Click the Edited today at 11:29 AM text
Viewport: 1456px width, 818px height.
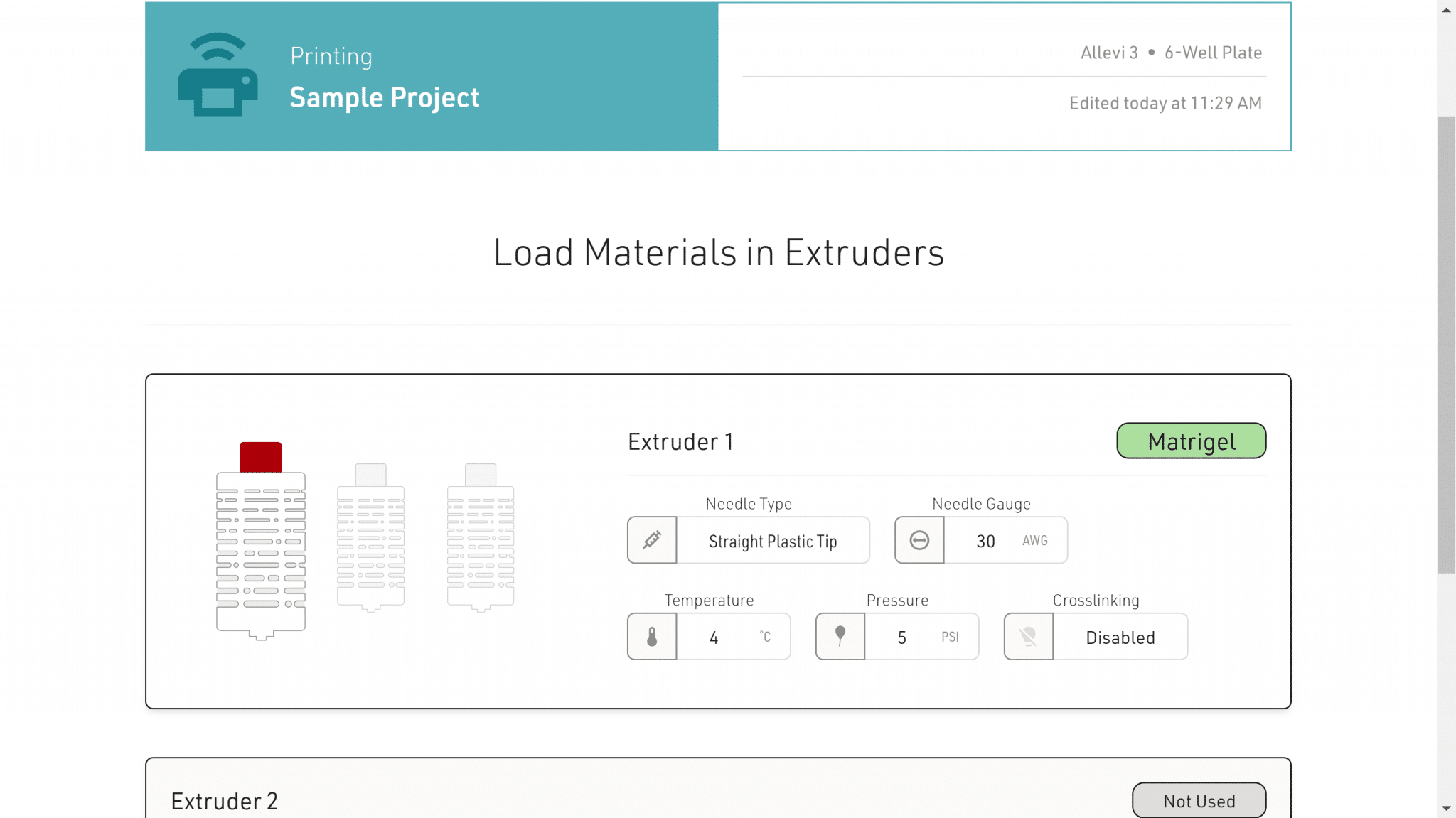(x=1165, y=103)
